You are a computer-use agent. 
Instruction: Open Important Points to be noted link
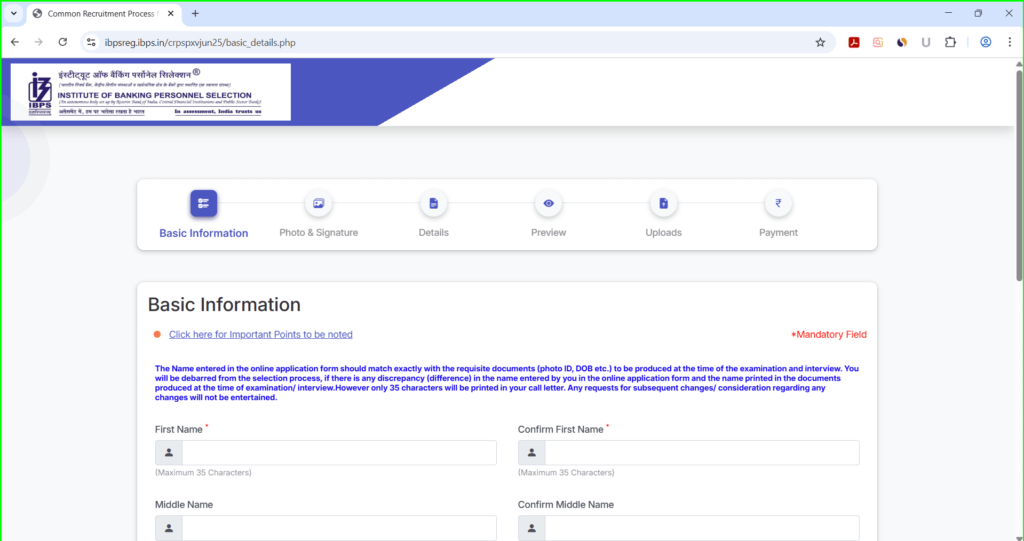pos(261,335)
